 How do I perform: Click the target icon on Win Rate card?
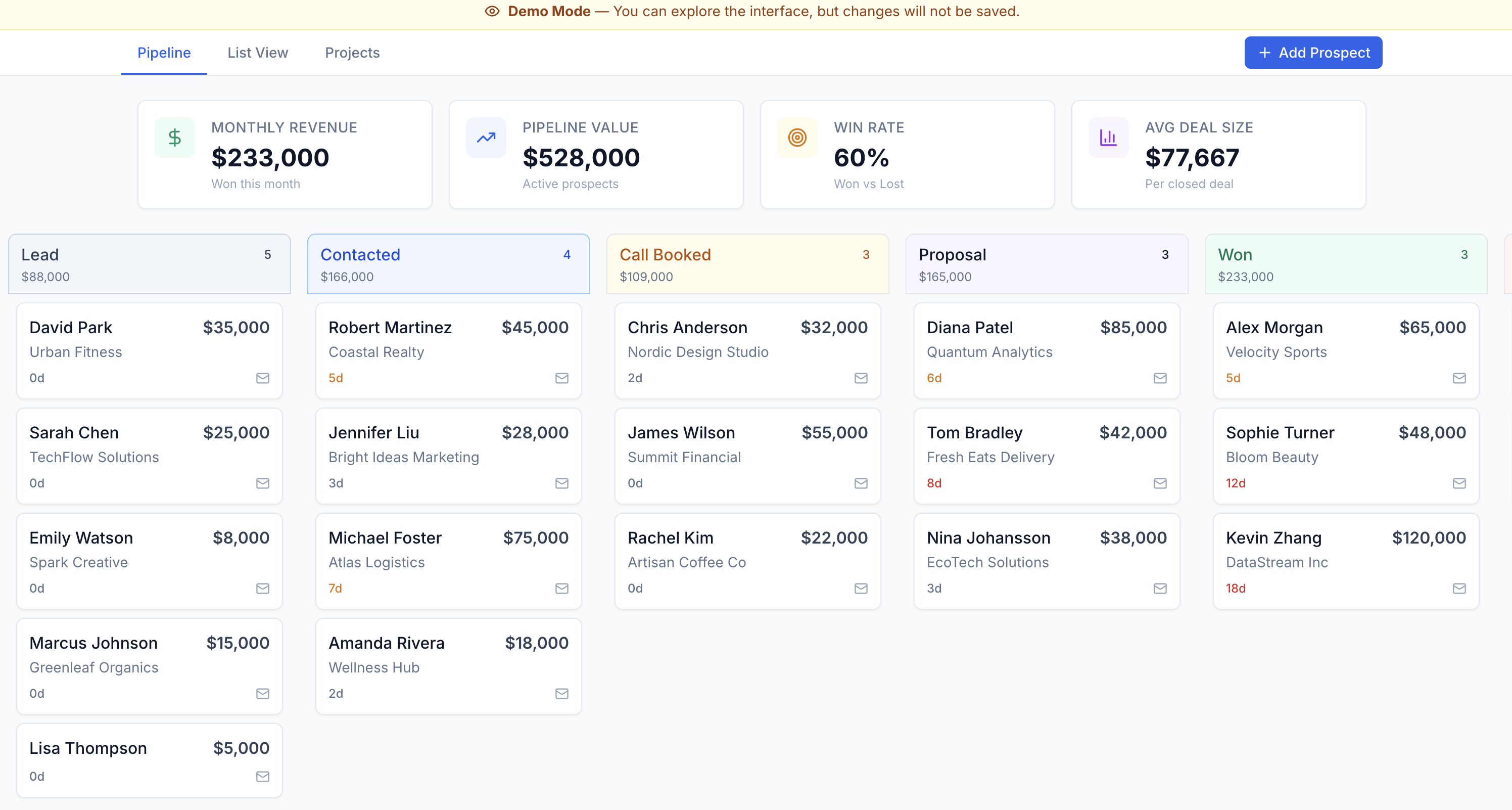tap(796, 137)
